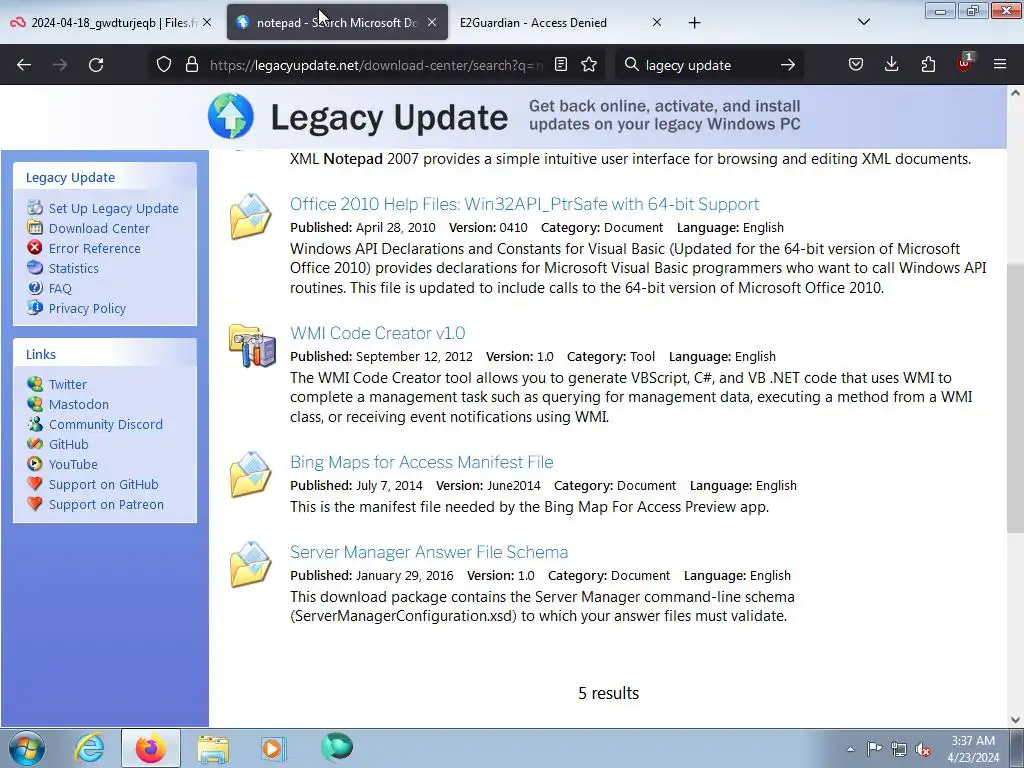This screenshot has width=1024, height=768.
Task: Open Firefox application hamburger menu
Action: coord(1000,65)
